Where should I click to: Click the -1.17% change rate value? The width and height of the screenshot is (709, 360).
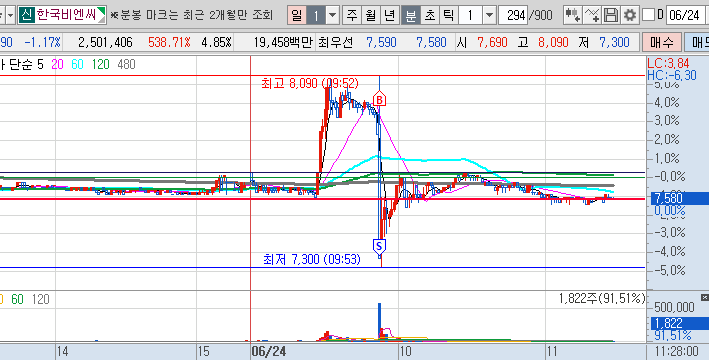point(42,43)
